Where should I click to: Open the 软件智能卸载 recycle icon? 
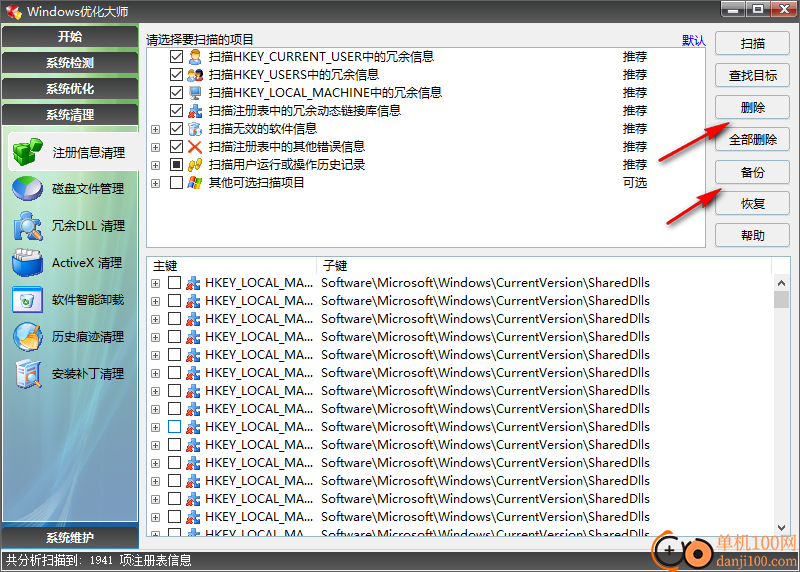[x=28, y=300]
